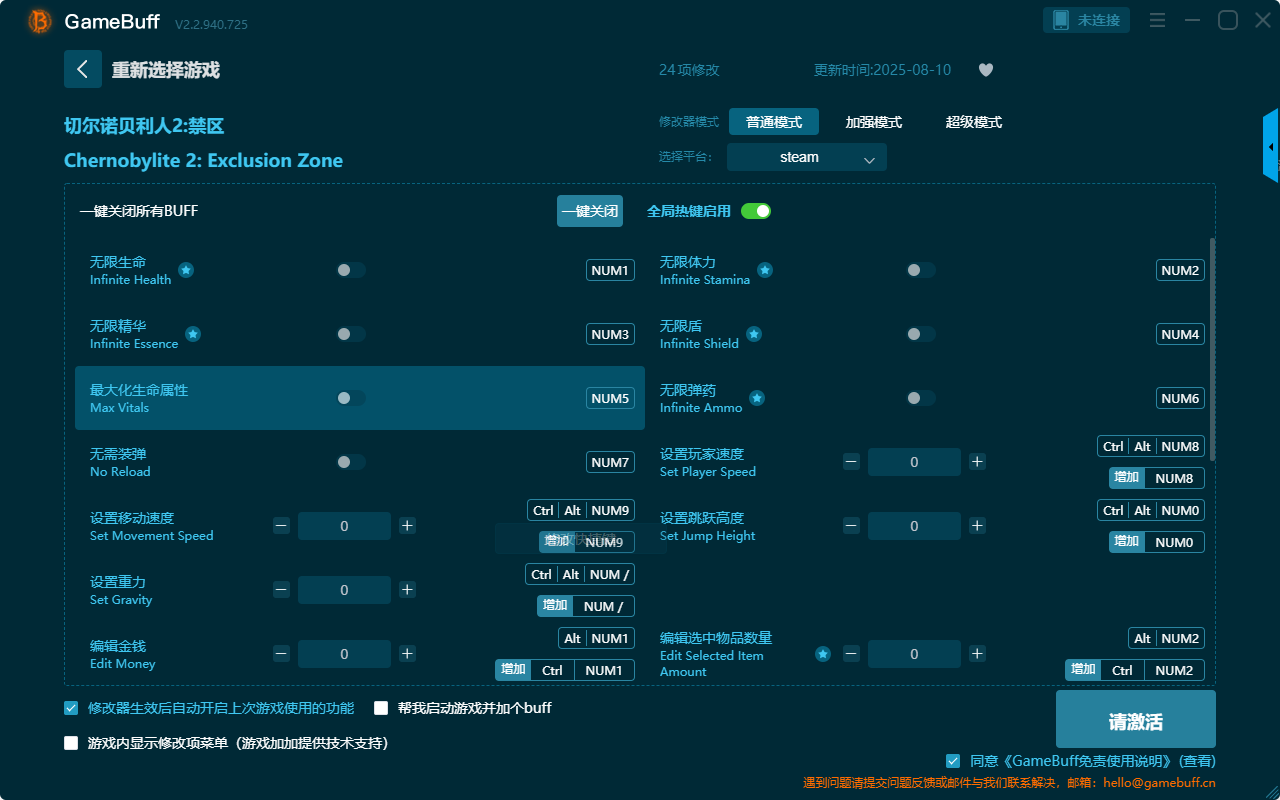Click the NUM7 hotkey for No Reload
This screenshot has width=1280, height=800.
click(610, 462)
